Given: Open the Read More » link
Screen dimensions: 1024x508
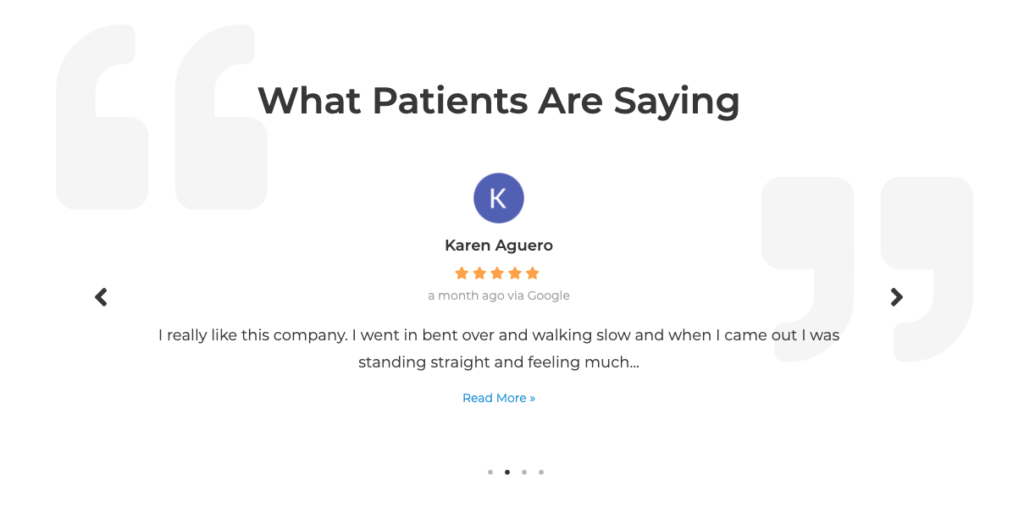Looking at the screenshot, I should tap(499, 398).
